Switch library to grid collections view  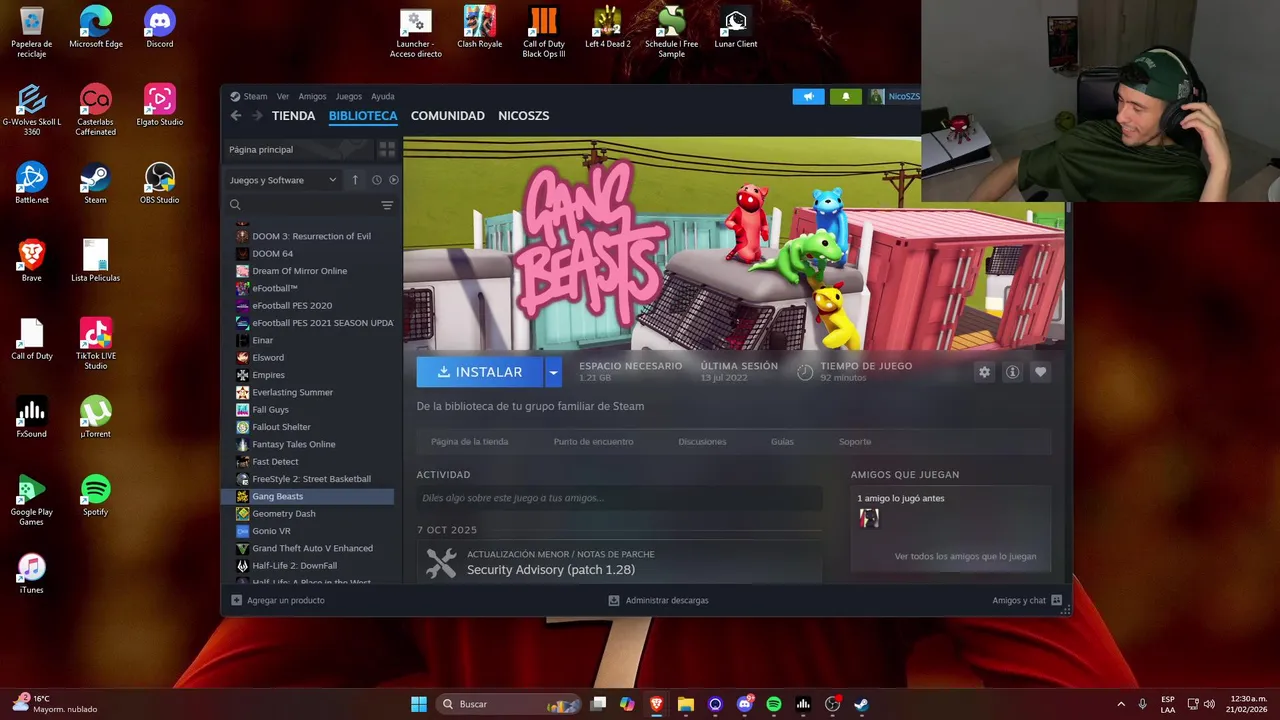pyautogui.click(x=387, y=149)
